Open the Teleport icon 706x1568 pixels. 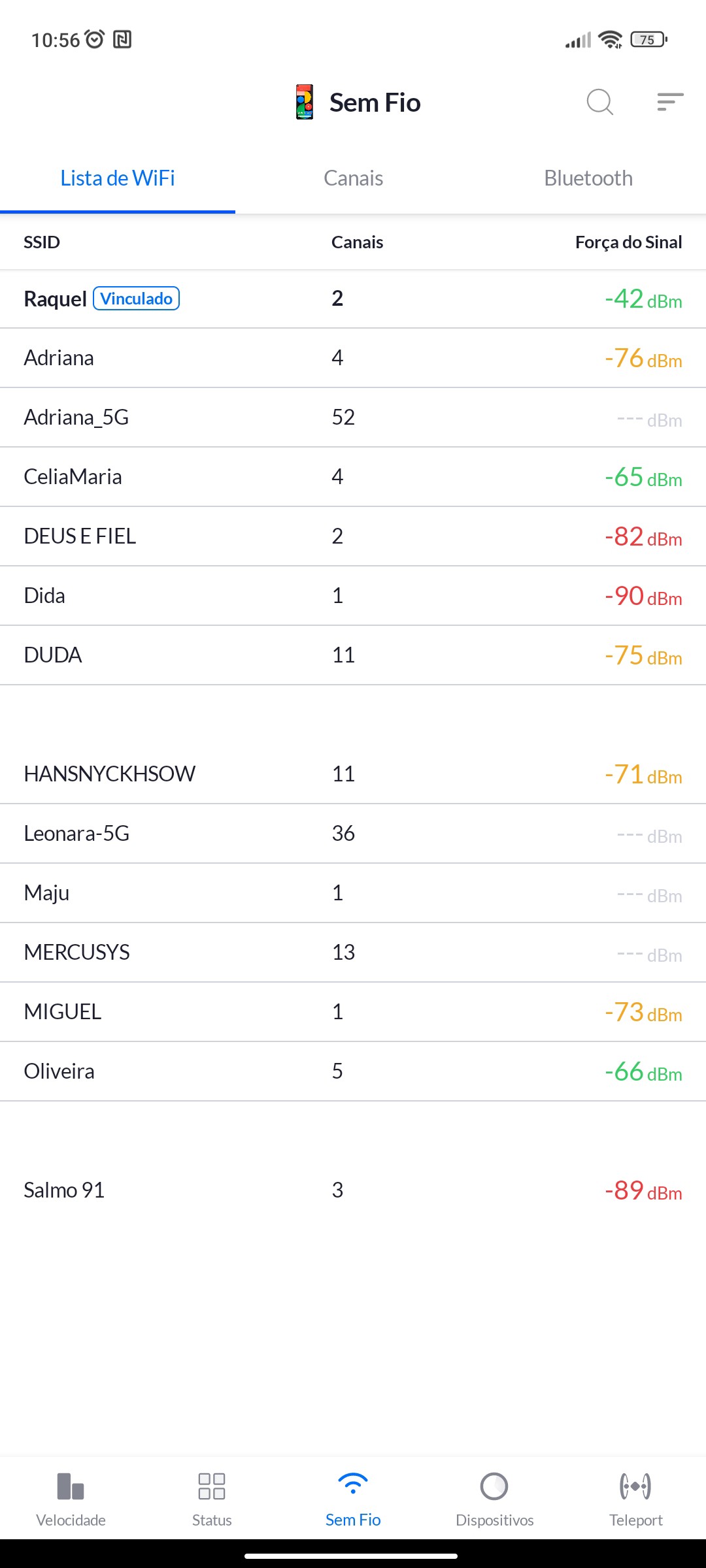635,1486
